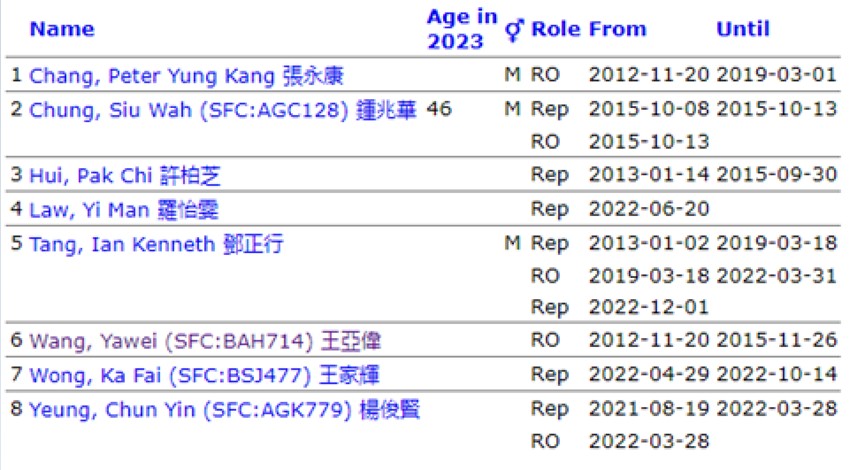The height and width of the screenshot is (470, 865).
Task: Click the 2013-01-14 From date
Action: click(649, 176)
